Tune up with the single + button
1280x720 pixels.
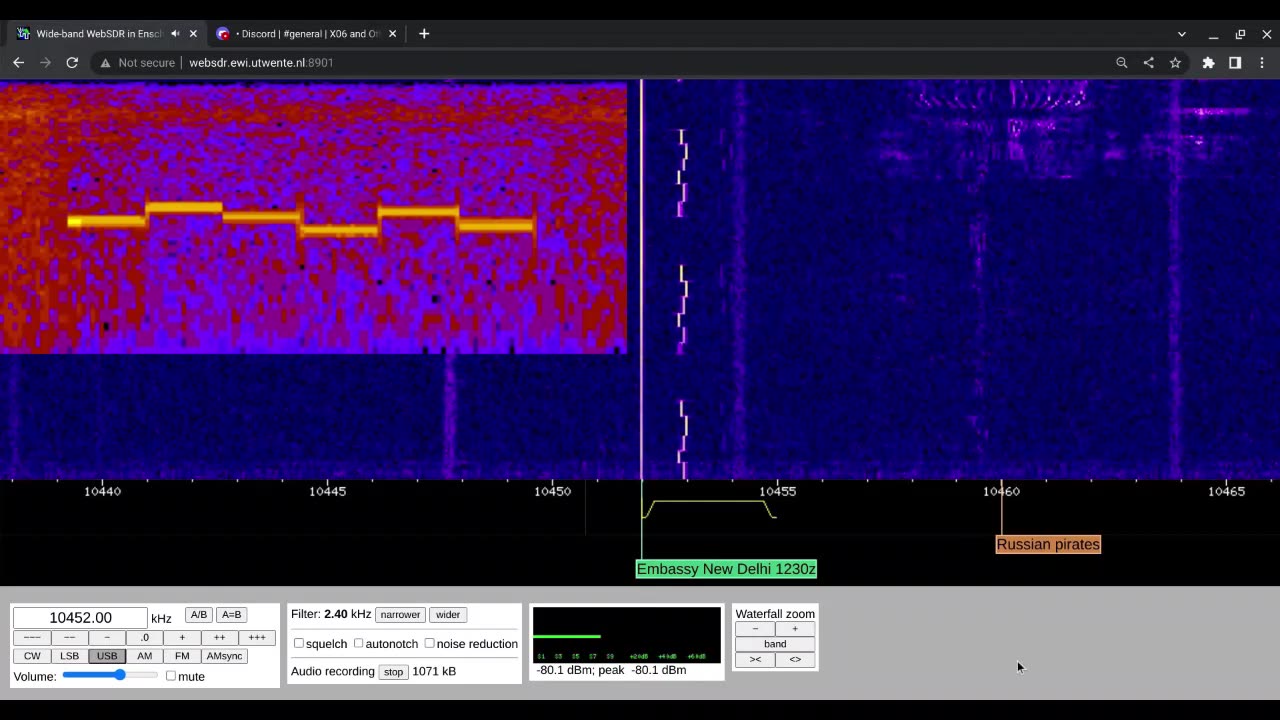(x=182, y=637)
